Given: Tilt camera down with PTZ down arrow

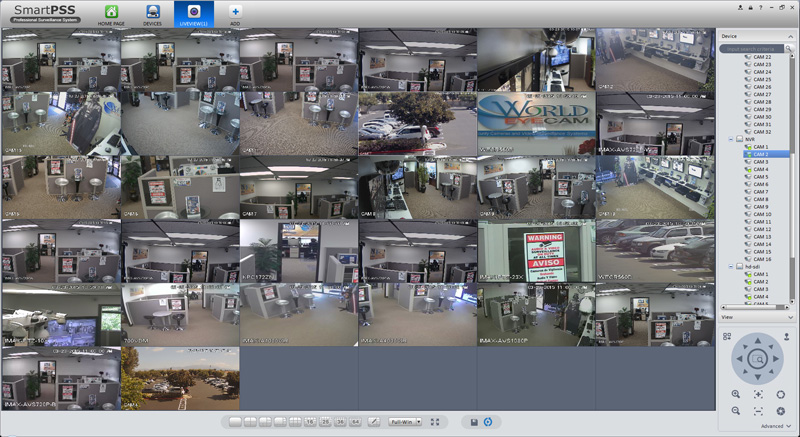Looking at the screenshot, I should [x=758, y=378].
